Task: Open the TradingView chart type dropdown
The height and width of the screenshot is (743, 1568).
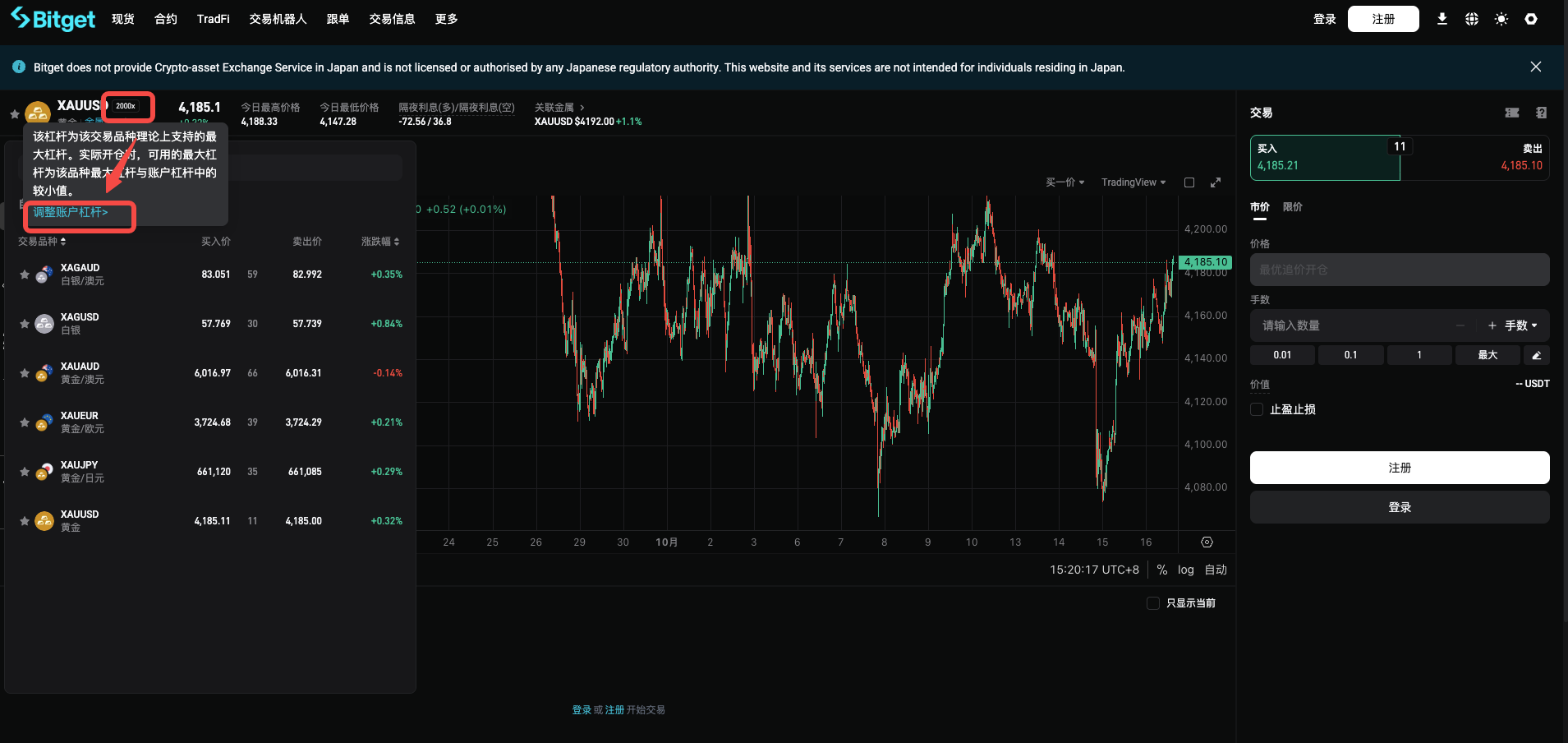Action: pyautogui.click(x=1133, y=182)
